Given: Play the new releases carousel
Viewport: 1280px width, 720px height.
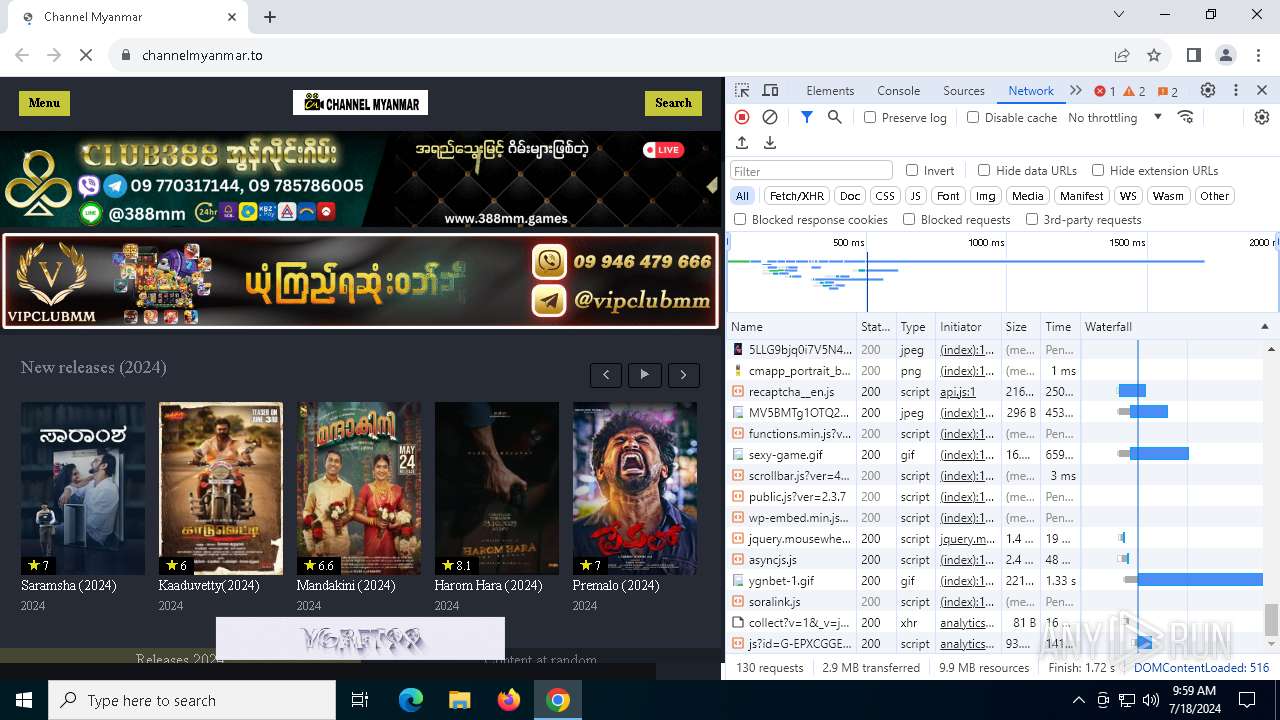Looking at the screenshot, I should tap(645, 375).
